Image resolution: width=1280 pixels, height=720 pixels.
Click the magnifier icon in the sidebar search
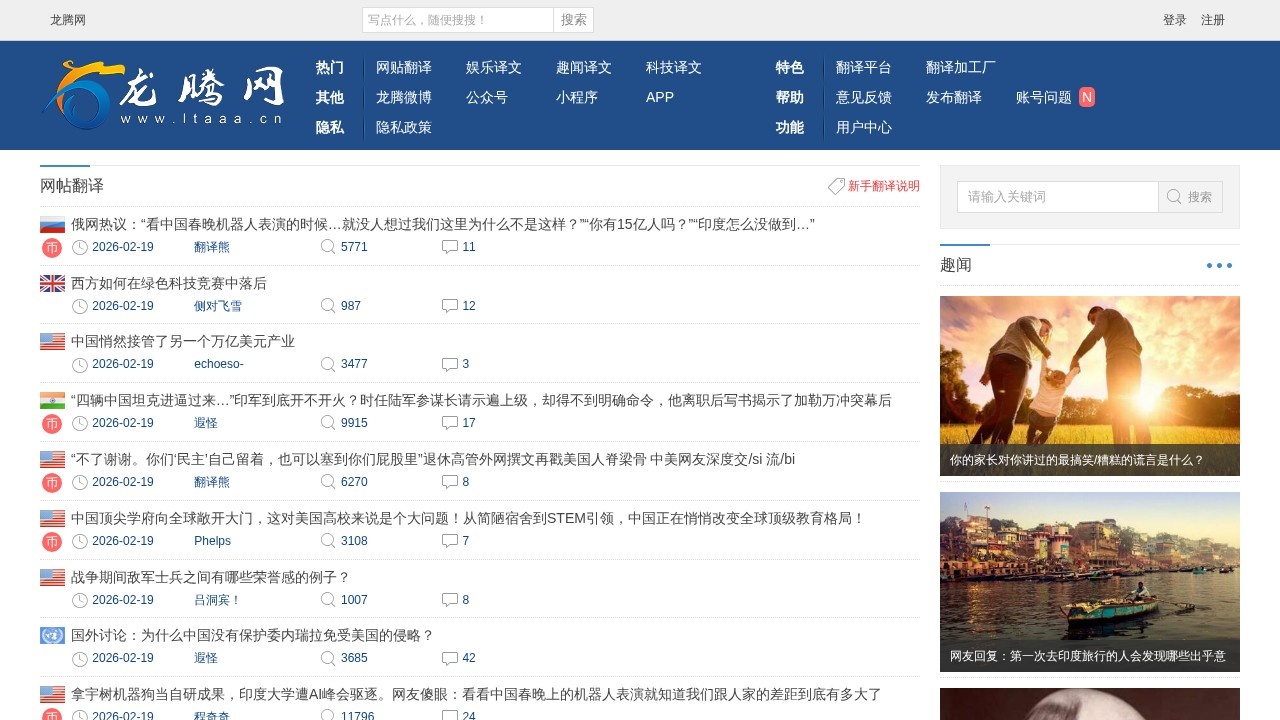pyautogui.click(x=1174, y=197)
